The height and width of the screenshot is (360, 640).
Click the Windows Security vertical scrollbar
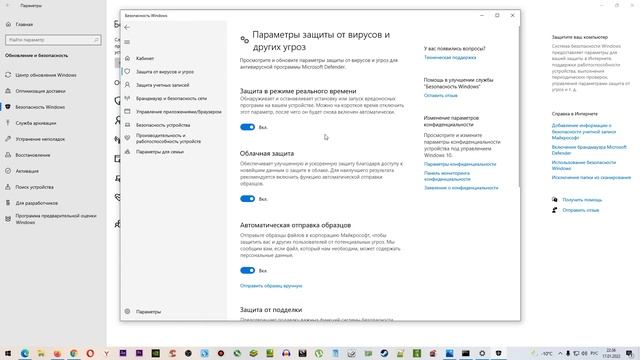[x=519, y=106]
